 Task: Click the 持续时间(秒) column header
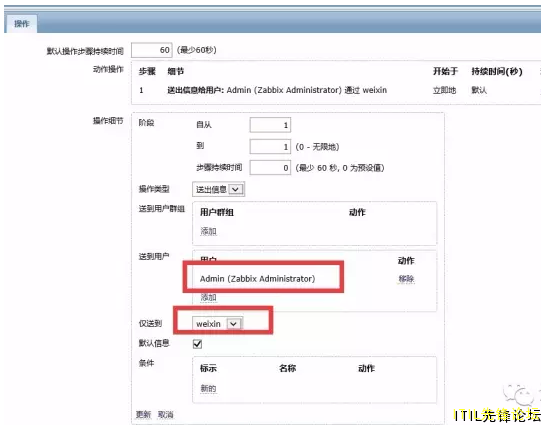497,71
